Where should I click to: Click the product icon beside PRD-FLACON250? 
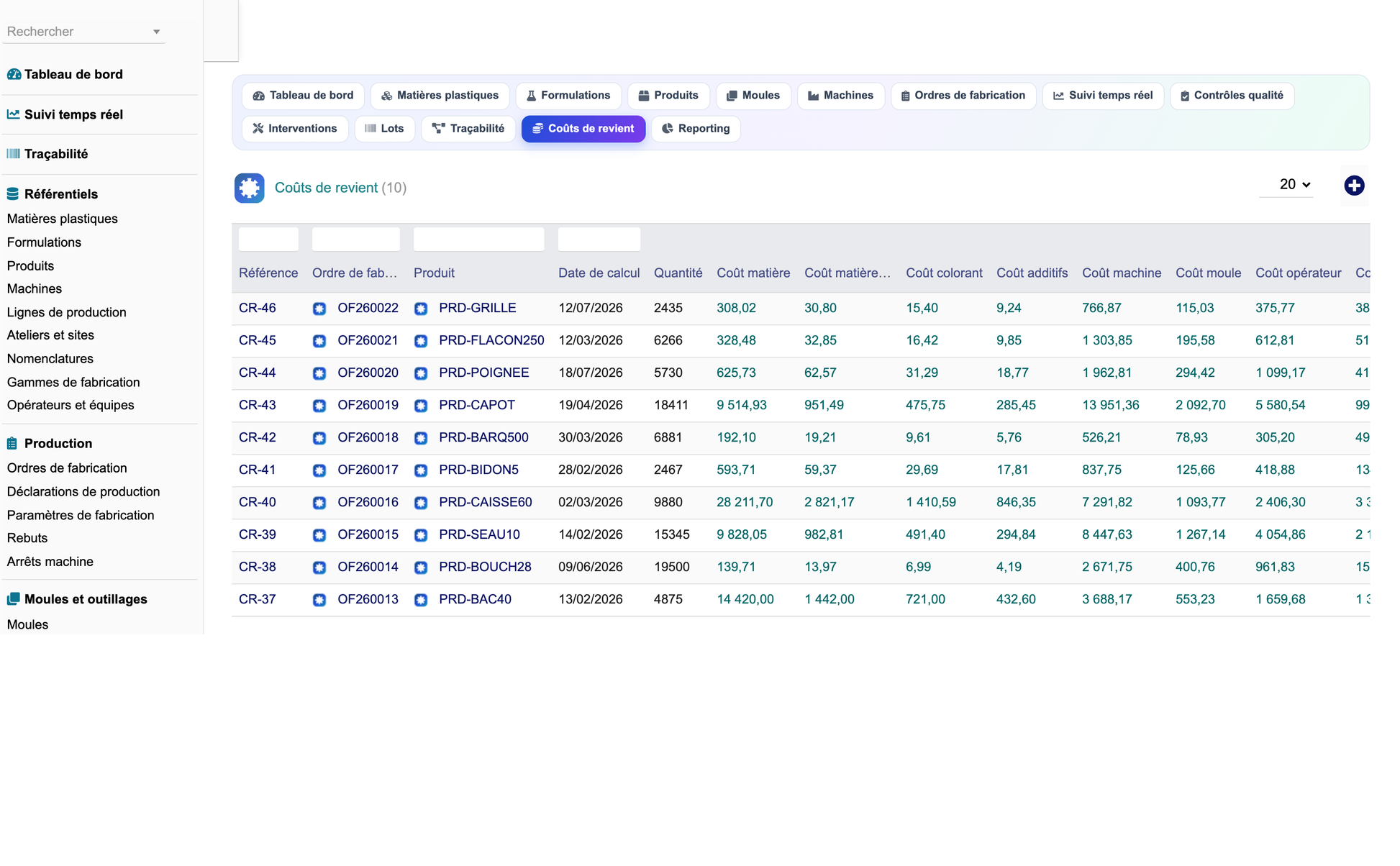click(x=421, y=341)
